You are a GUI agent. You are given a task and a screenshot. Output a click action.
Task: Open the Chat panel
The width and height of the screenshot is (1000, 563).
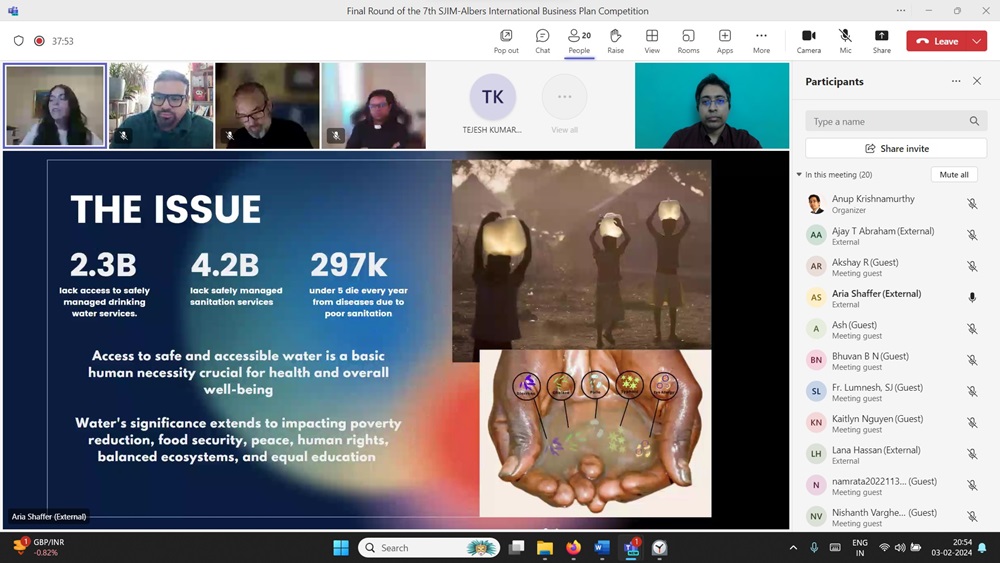click(x=542, y=41)
